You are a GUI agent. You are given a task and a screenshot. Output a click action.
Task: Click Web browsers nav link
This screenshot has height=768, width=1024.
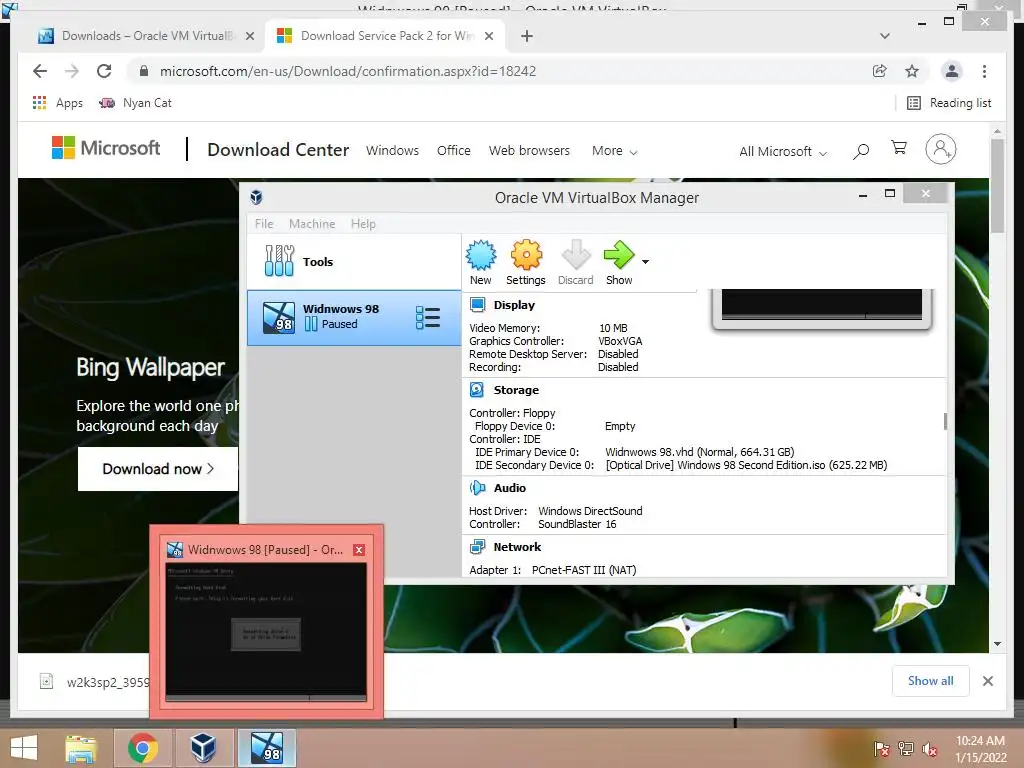[529, 150]
